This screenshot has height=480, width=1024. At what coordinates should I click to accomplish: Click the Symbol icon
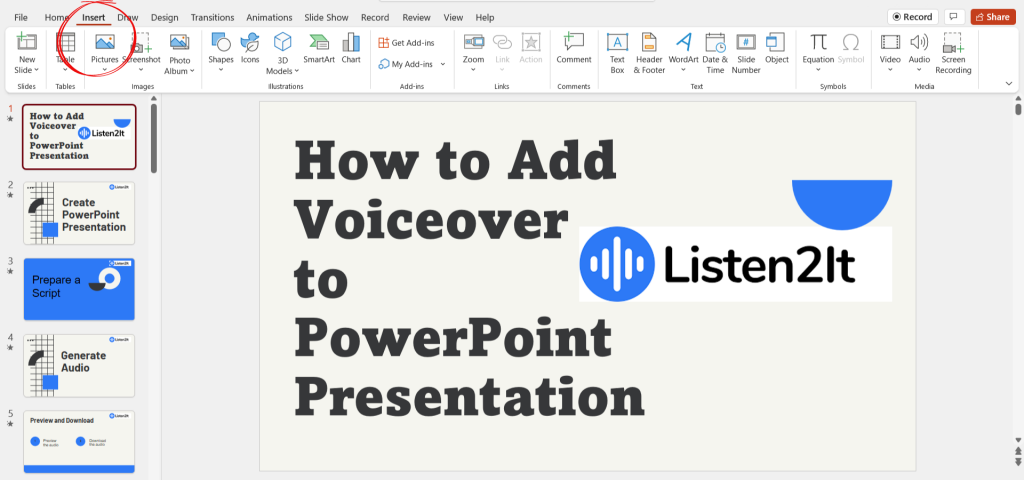tap(851, 42)
